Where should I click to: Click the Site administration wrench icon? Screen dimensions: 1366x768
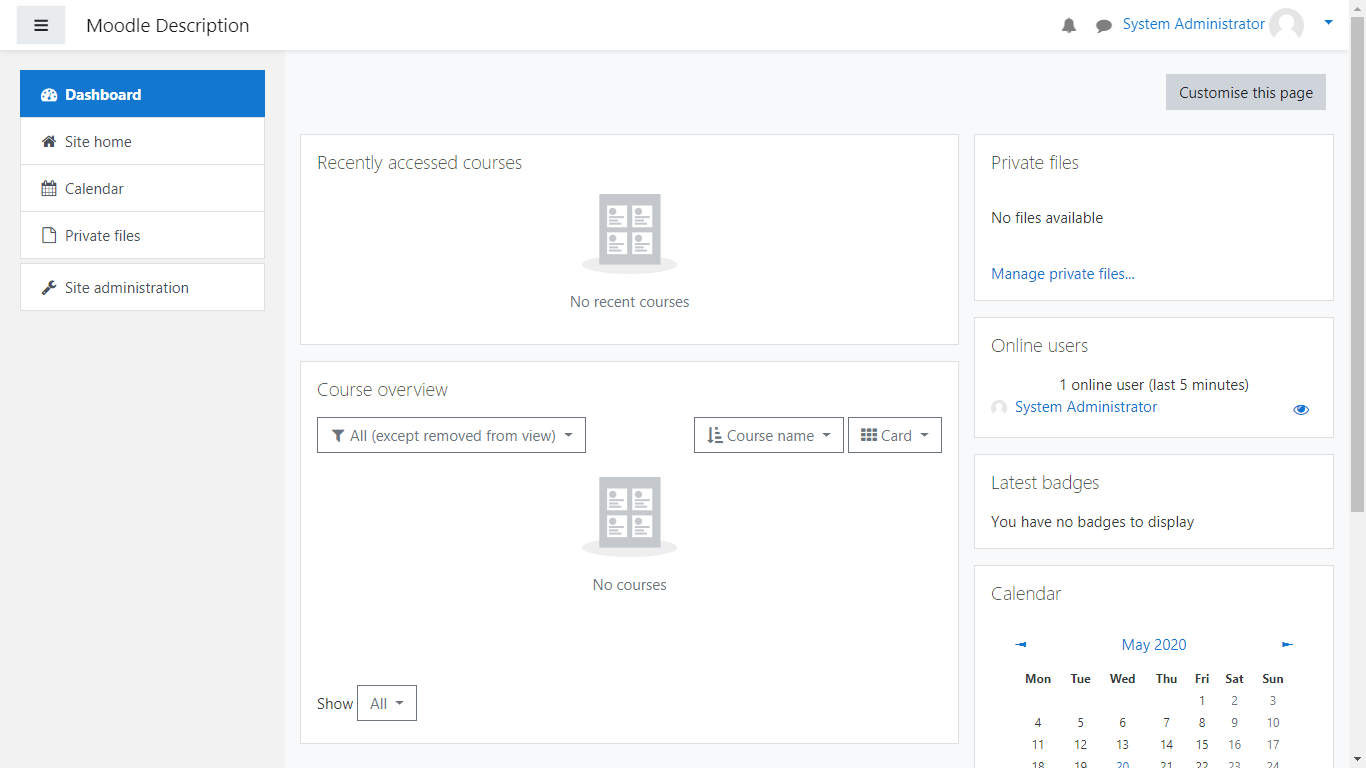click(x=48, y=288)
